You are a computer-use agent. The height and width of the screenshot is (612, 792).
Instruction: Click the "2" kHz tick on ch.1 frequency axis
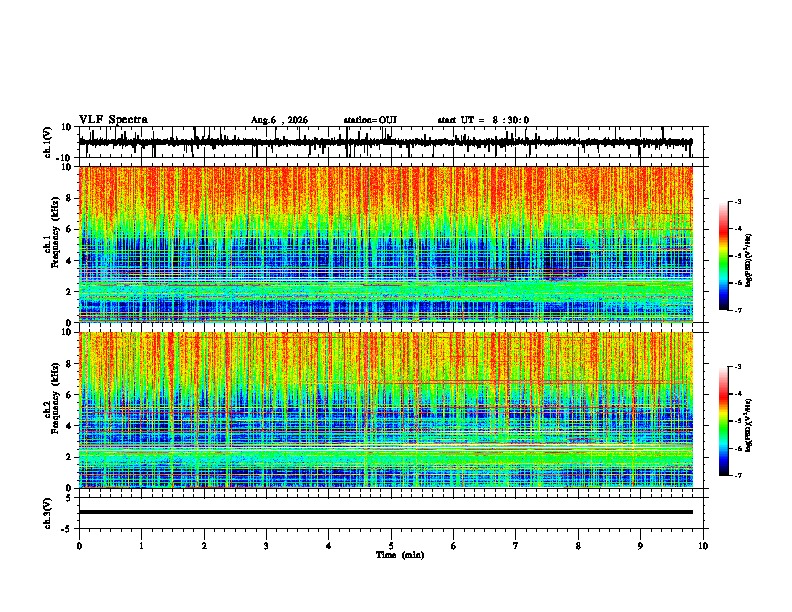69,292
